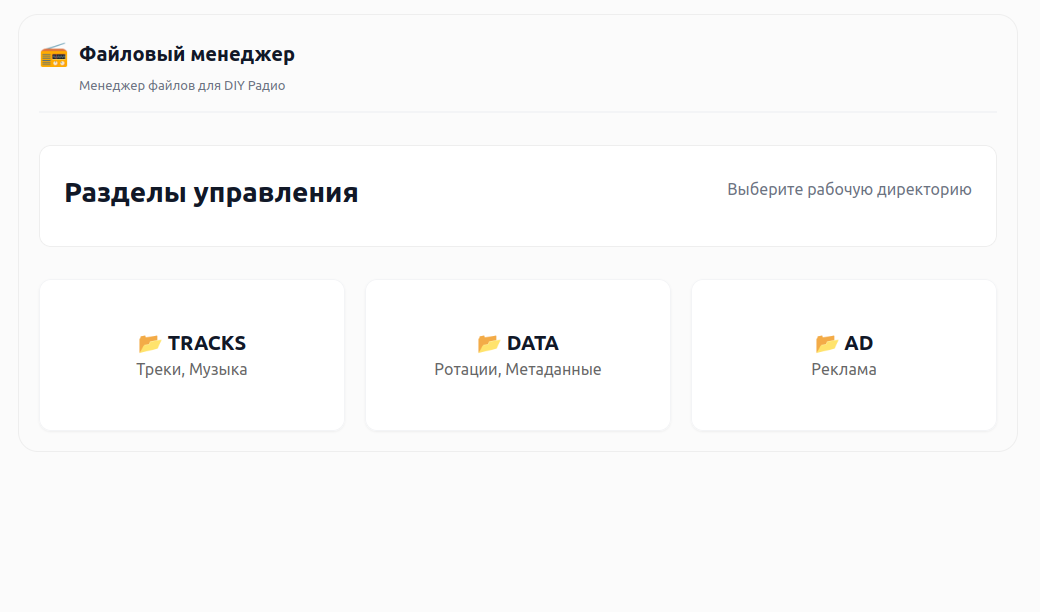The height and width of the screenshot is (612, 1040).
Task: Select the TRACKS section title
Action: pos(207,343)
